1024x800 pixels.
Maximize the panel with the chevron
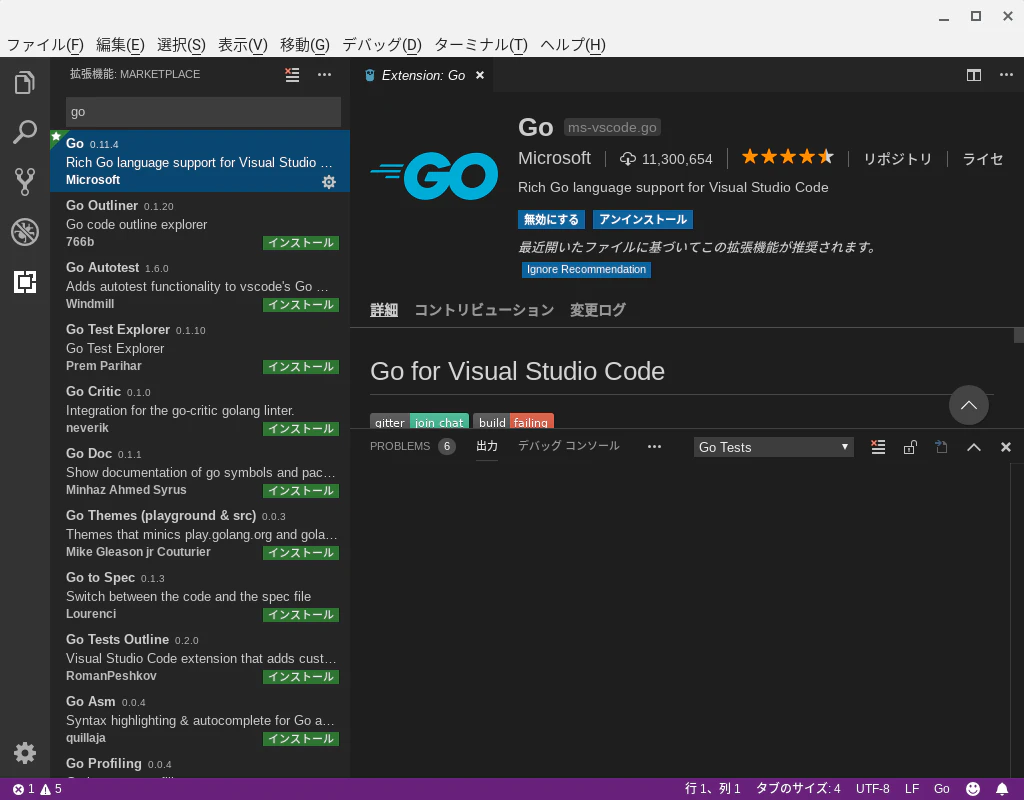pos(974,447)
